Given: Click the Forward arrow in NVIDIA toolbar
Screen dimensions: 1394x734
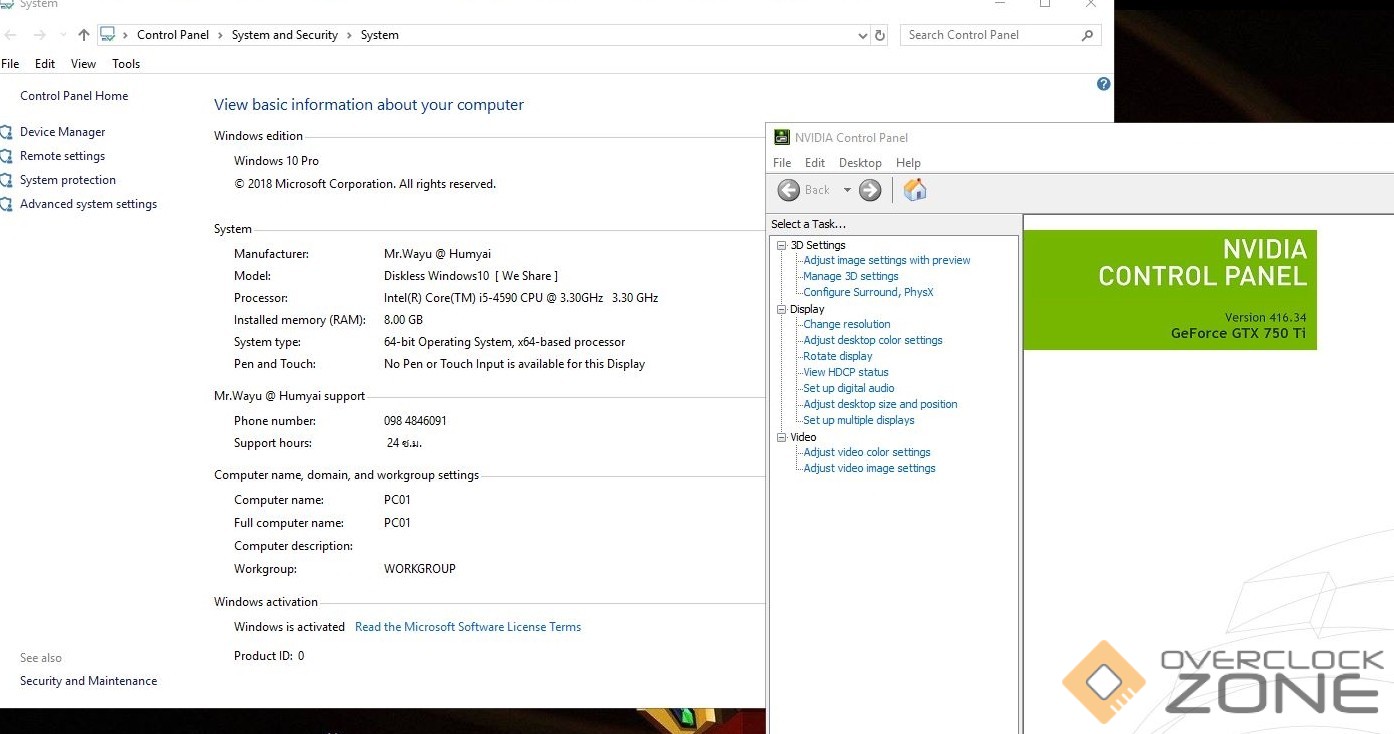Looking at the screenshot, I should point(870,190).
